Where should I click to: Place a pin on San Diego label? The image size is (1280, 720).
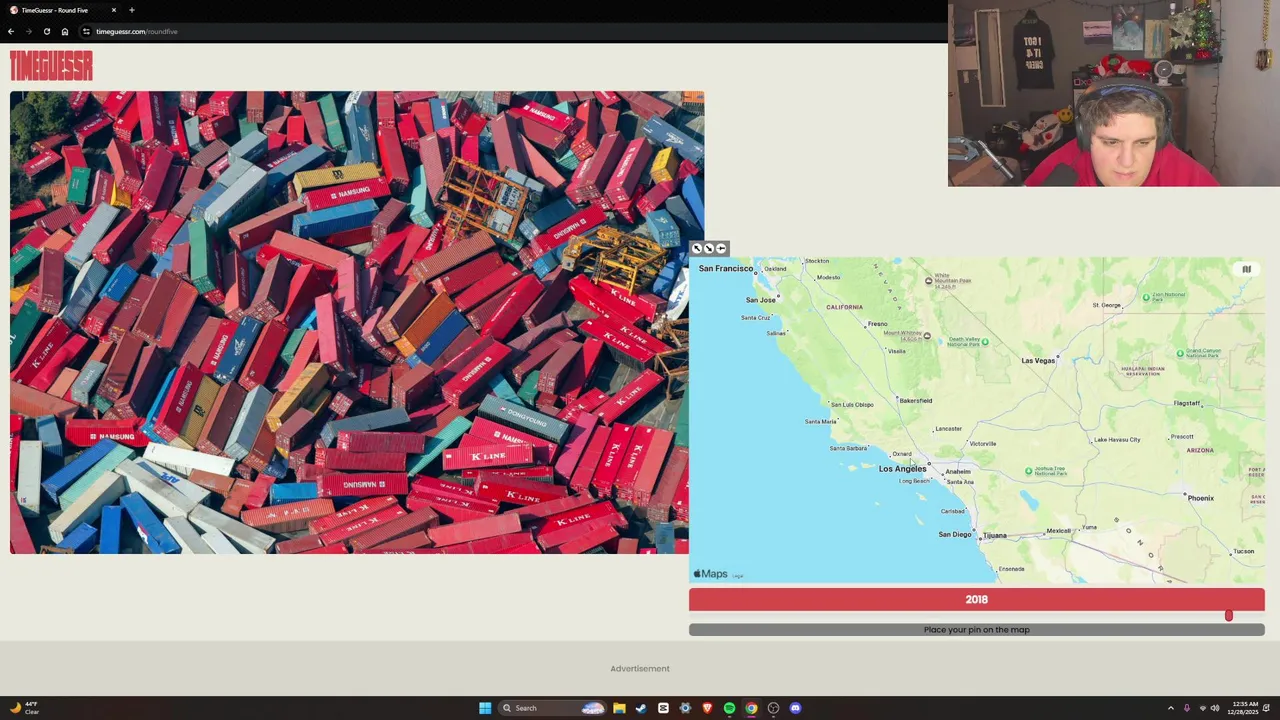pos(955,535)
